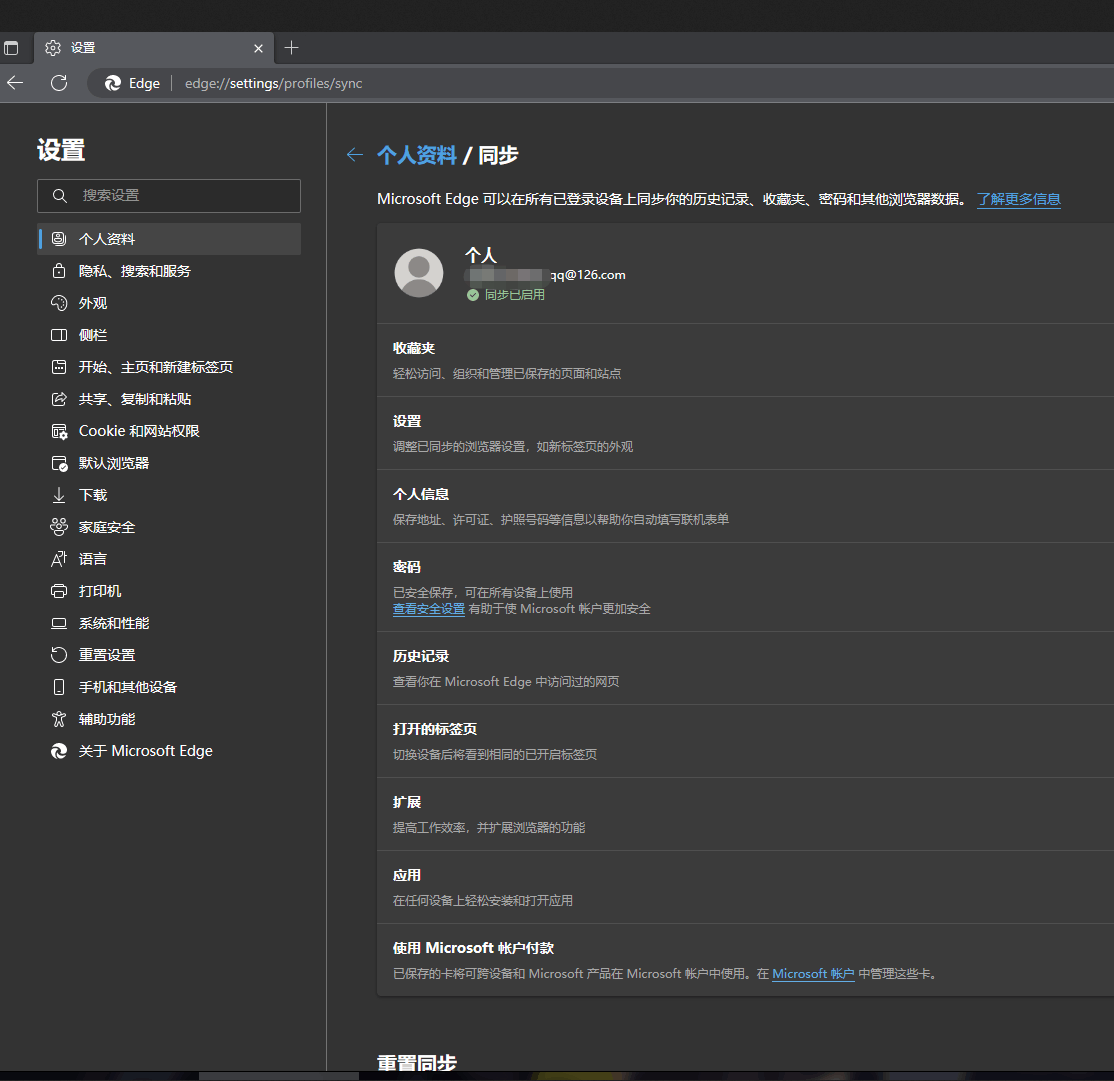Screen dimensions: 1114x1081
Task: Open 共享、复制和粘贴 settings
Action: pyautogui.click(x=169, y=399)
